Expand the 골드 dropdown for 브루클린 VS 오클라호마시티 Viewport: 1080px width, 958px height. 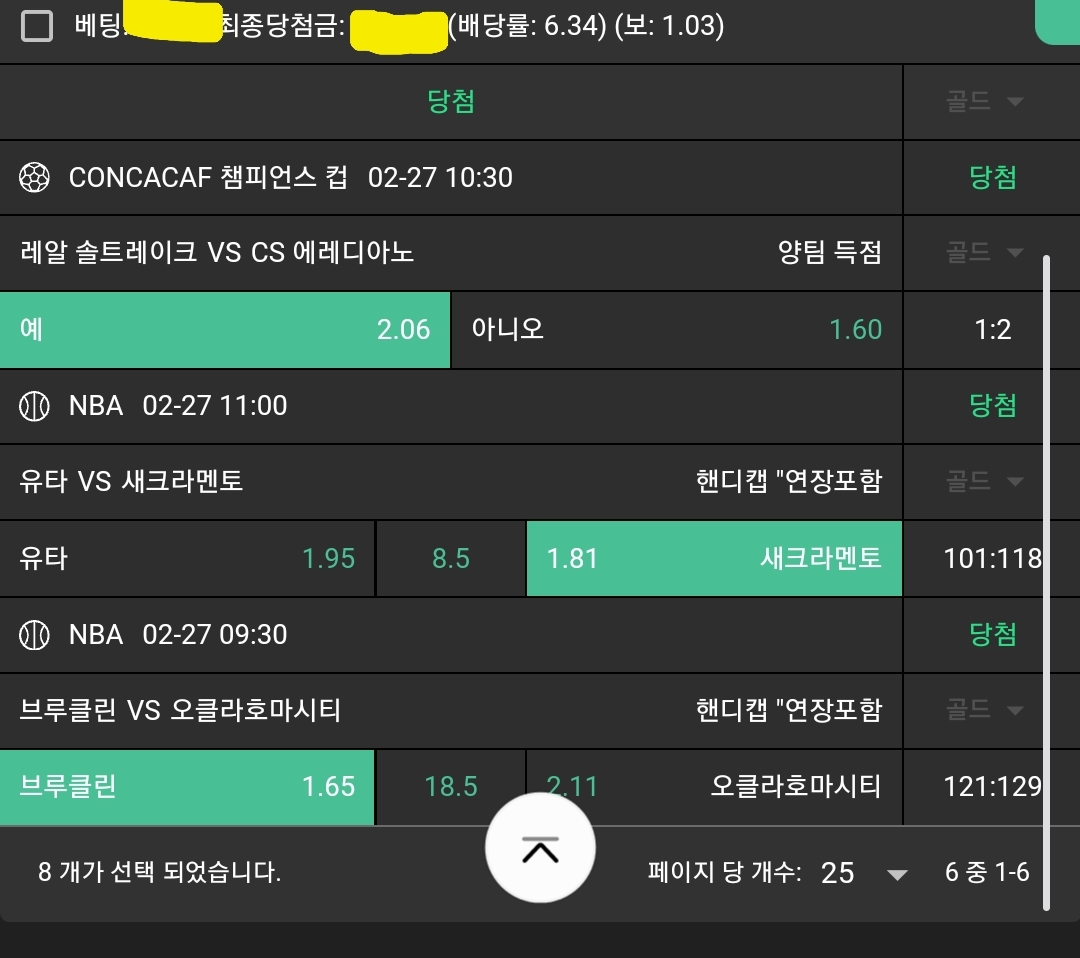tap(985, 710)
